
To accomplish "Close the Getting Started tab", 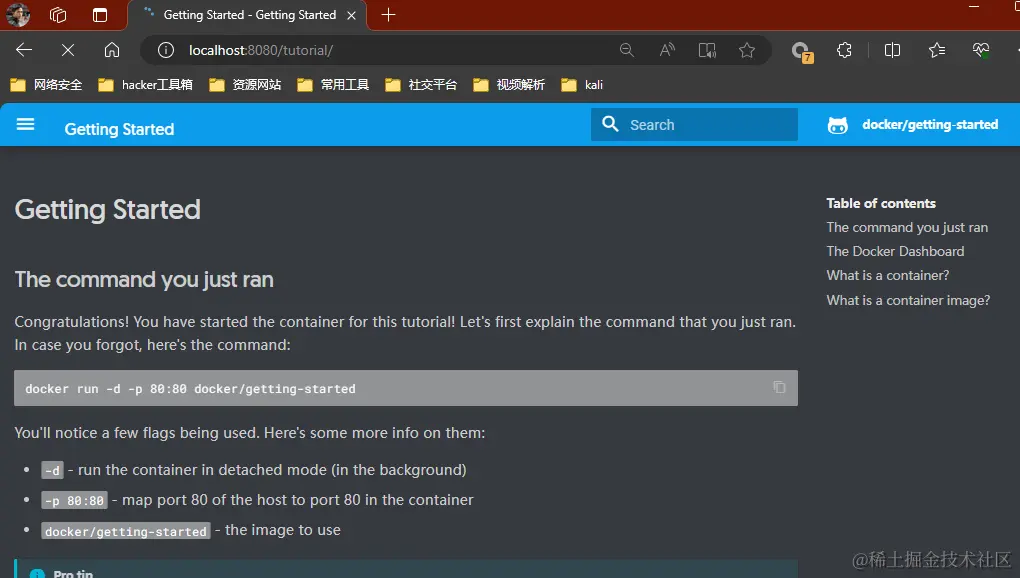I will [351, 15].
